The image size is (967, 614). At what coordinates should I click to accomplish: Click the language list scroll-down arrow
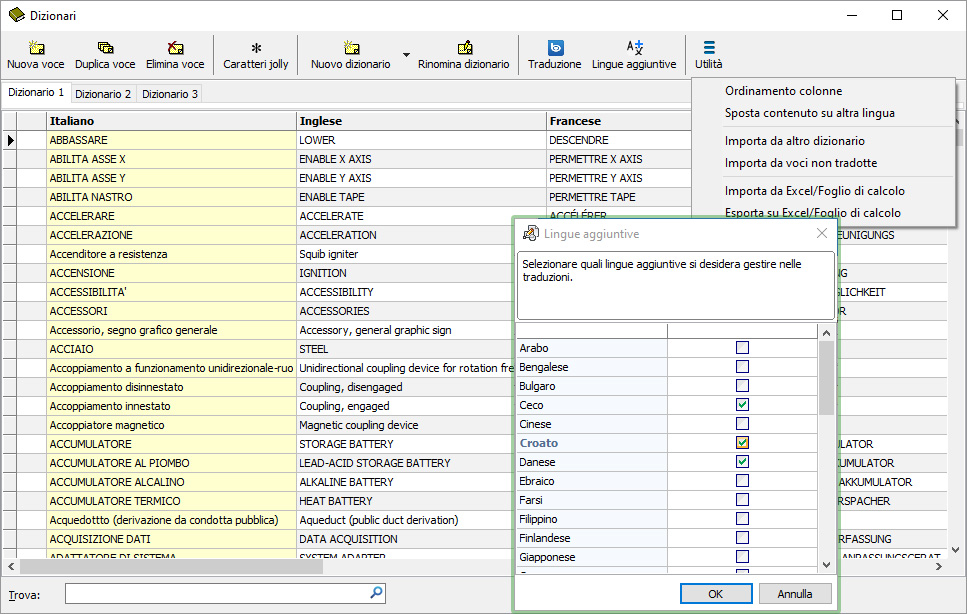point(826,564)
